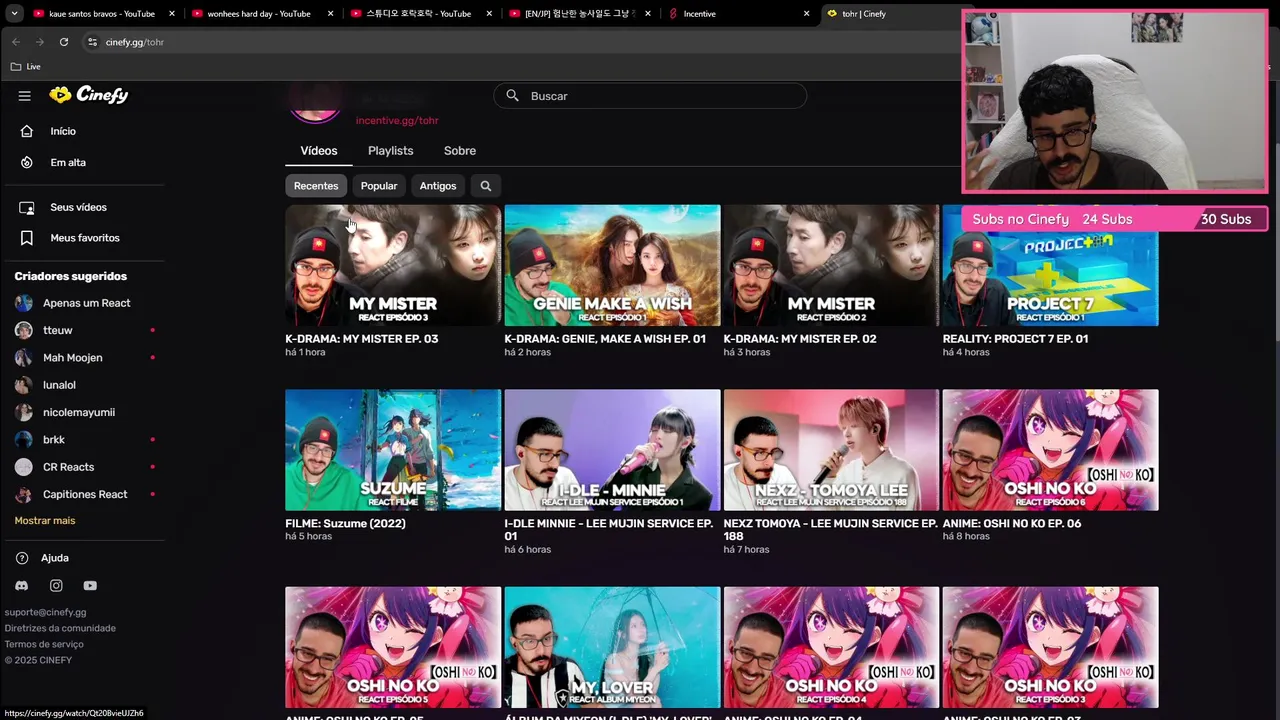1280x720 pixels.
Task: Expand Mostrar mais suggested creators
Action: pyautogui.click(x=45, y=521)
